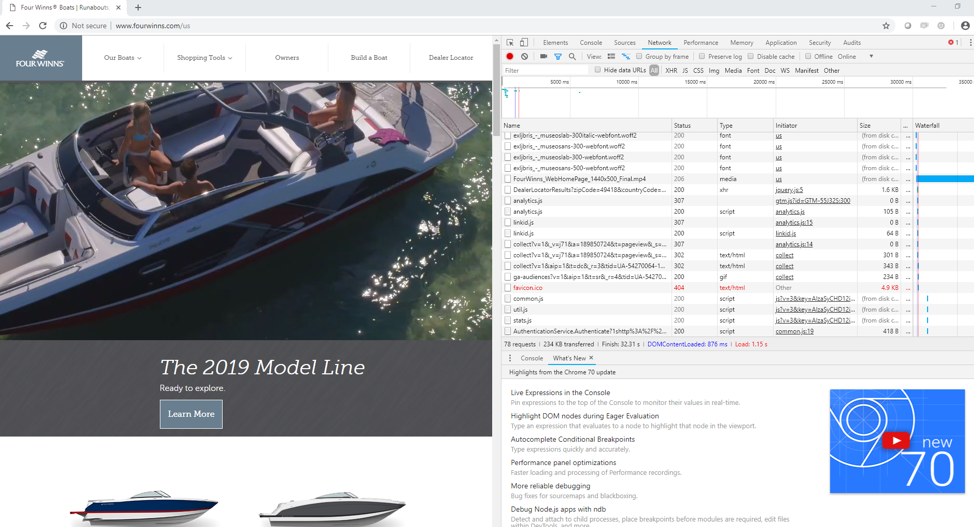Open a new browser tab
The height and width of the screenshot is (527, 974).
(x=138, y=7)
